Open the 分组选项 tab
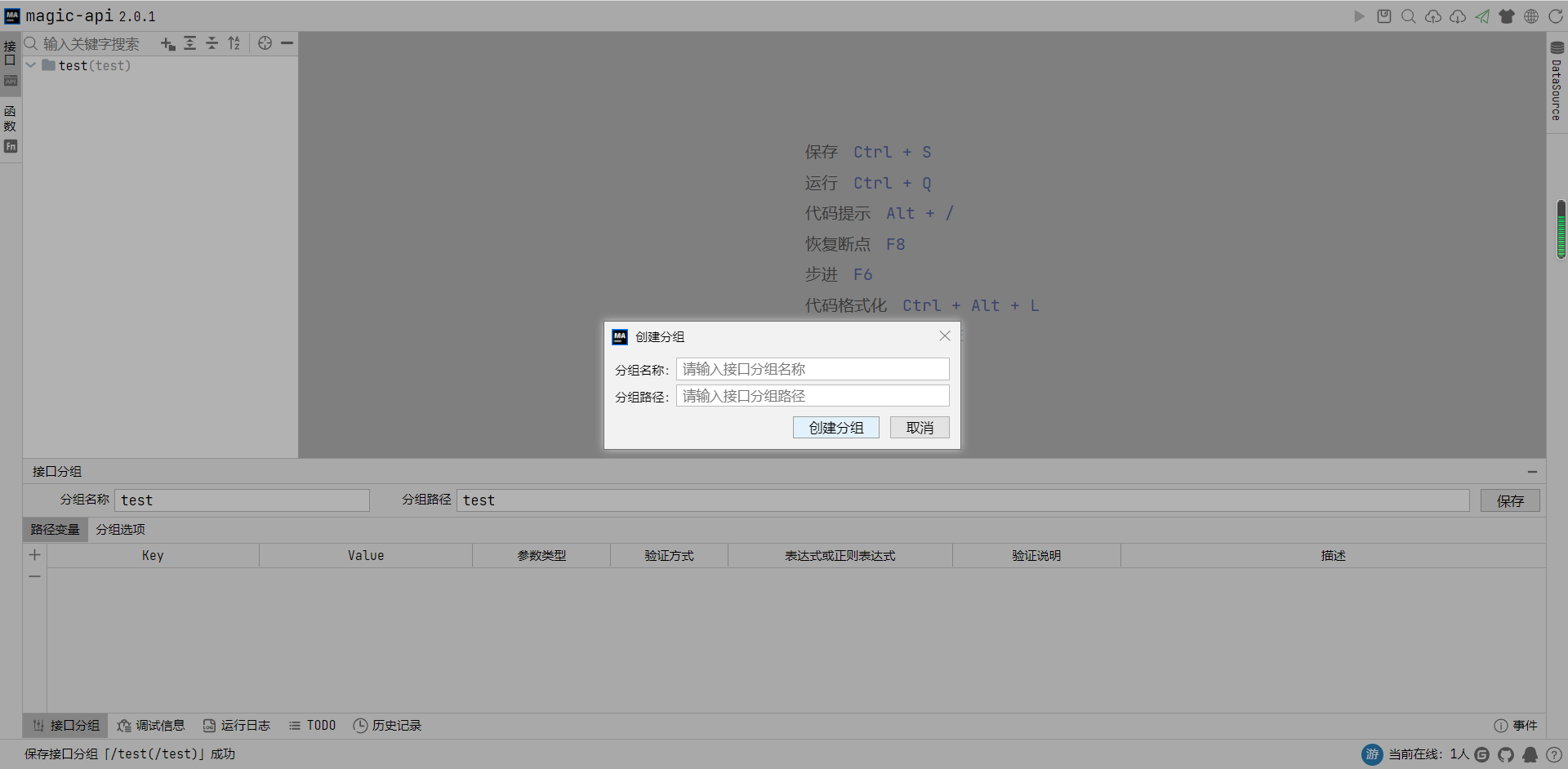This screenshot has width=1568, height=769. [119, 529]
